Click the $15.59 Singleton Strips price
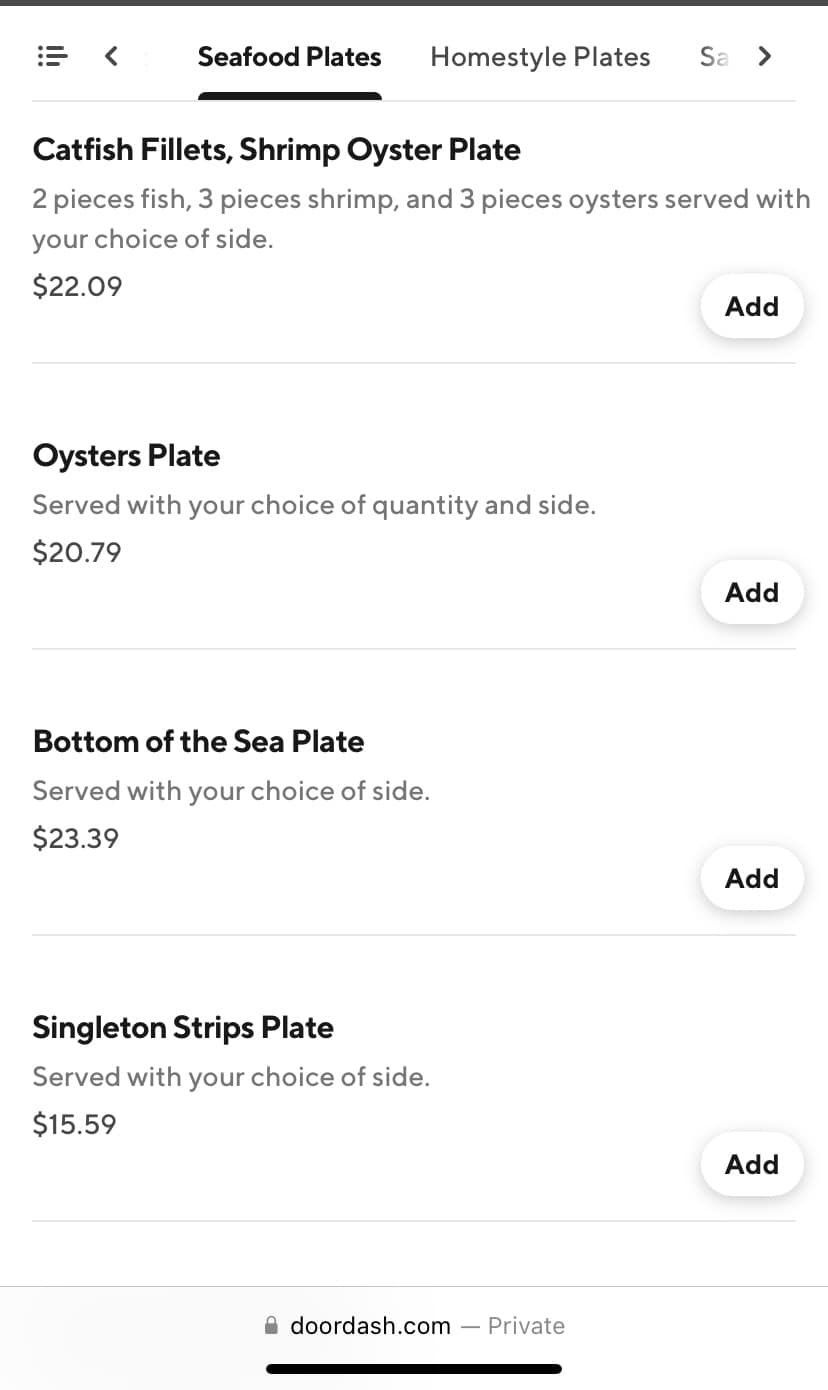This screenshot has height=1390, width=828. [74, 1125]
